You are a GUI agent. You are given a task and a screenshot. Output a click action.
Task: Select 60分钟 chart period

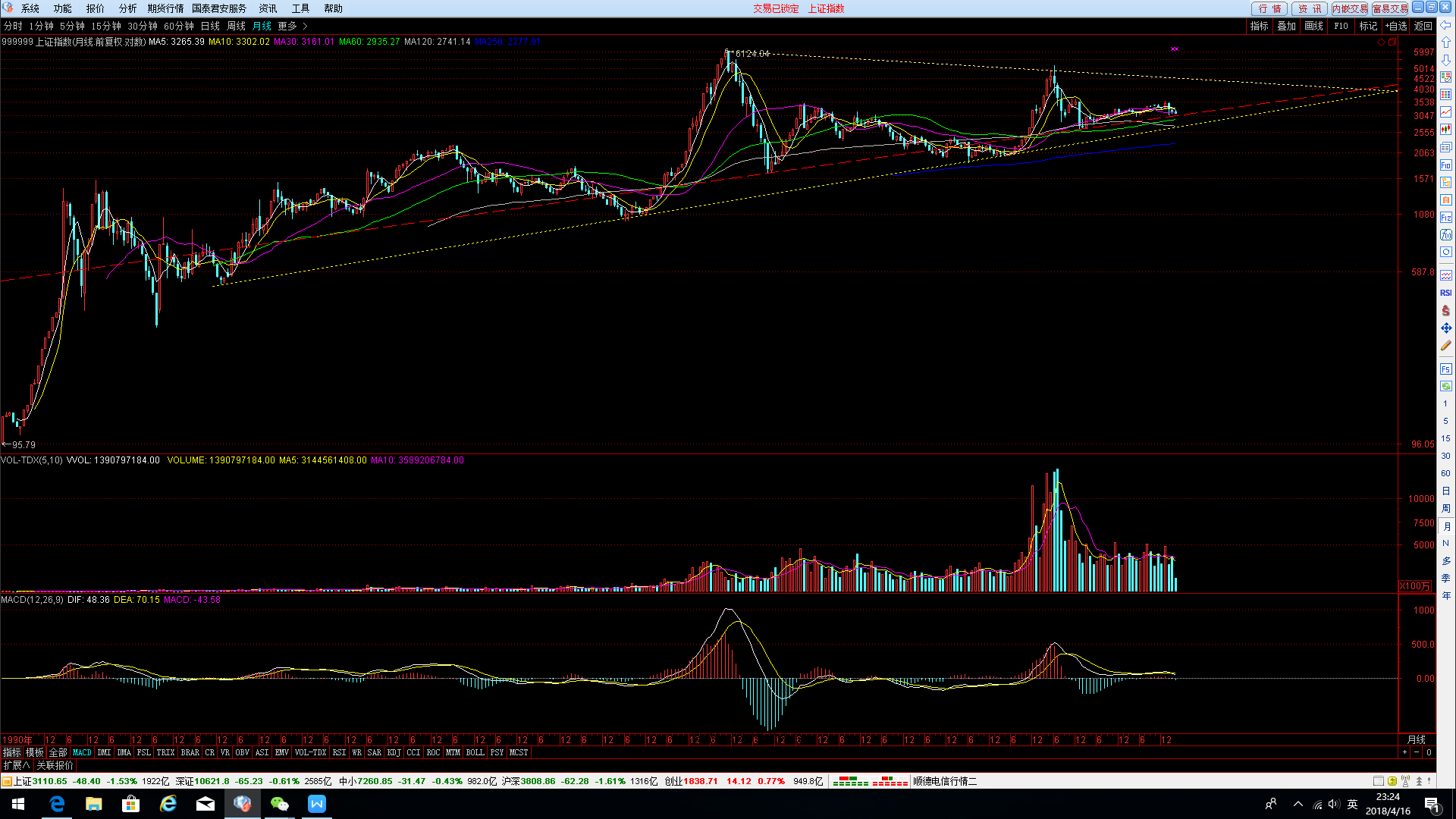point(178,26)
